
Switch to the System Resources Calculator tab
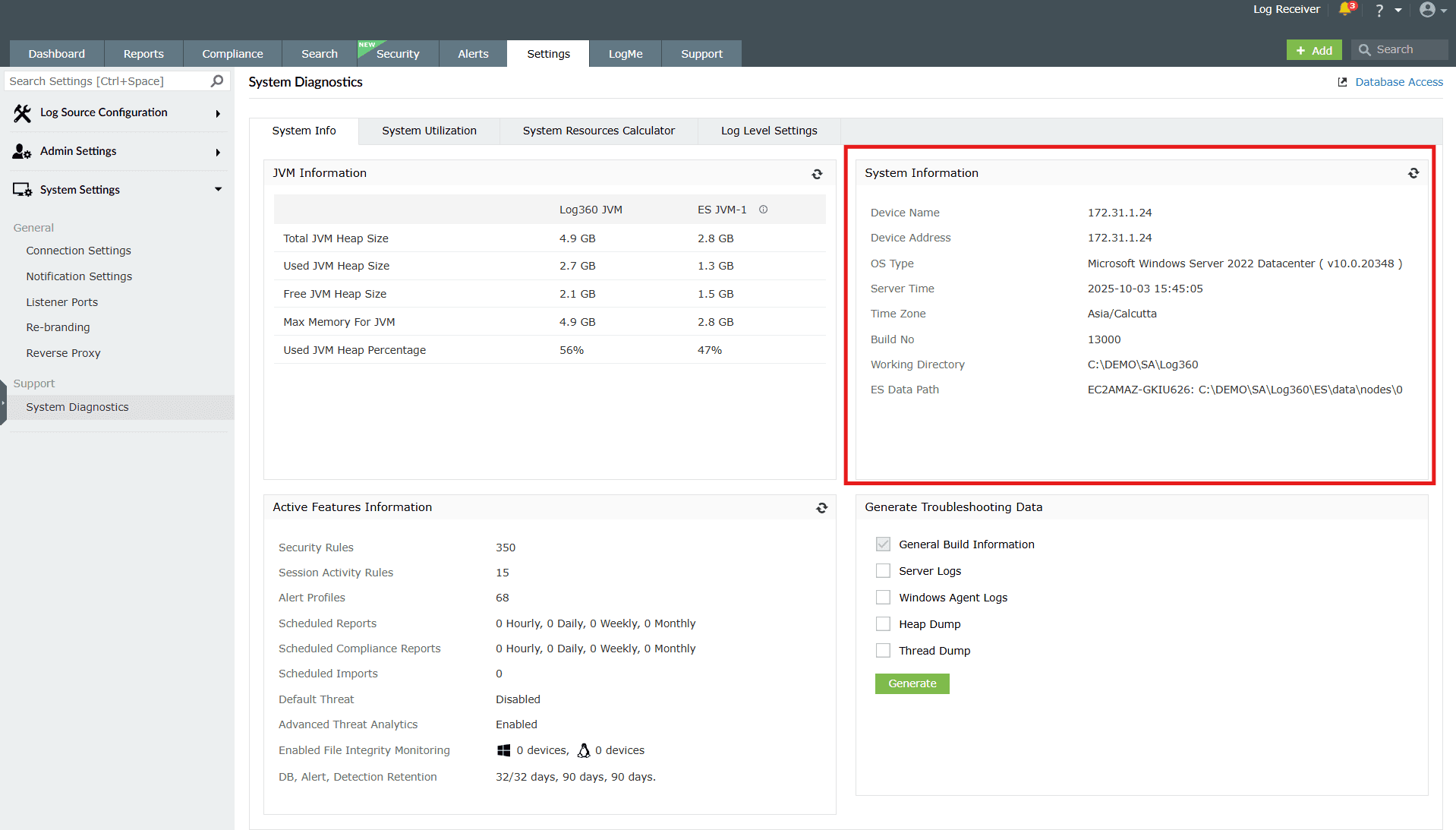point(599,131)
